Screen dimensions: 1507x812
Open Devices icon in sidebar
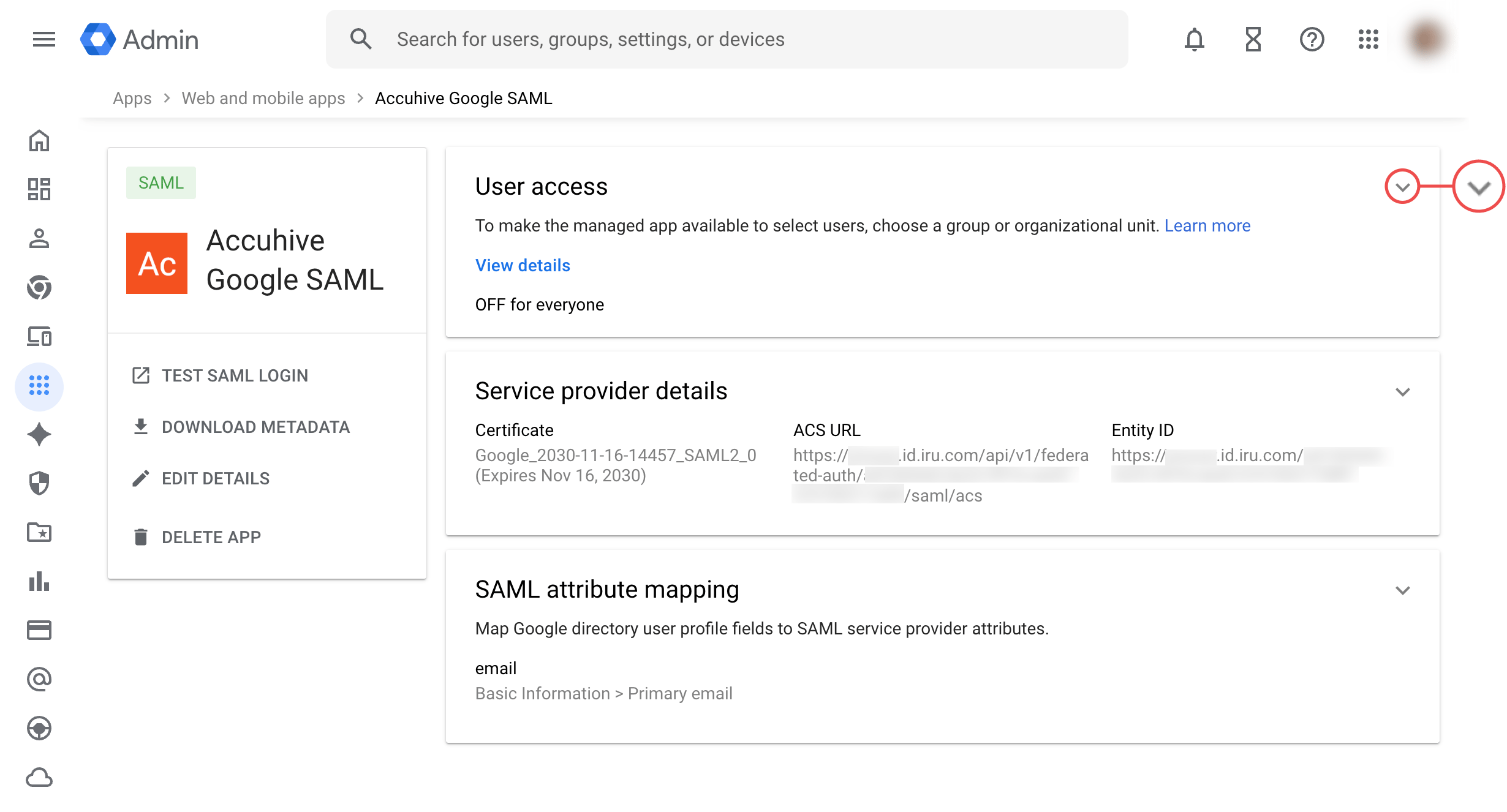pos(39,336)
